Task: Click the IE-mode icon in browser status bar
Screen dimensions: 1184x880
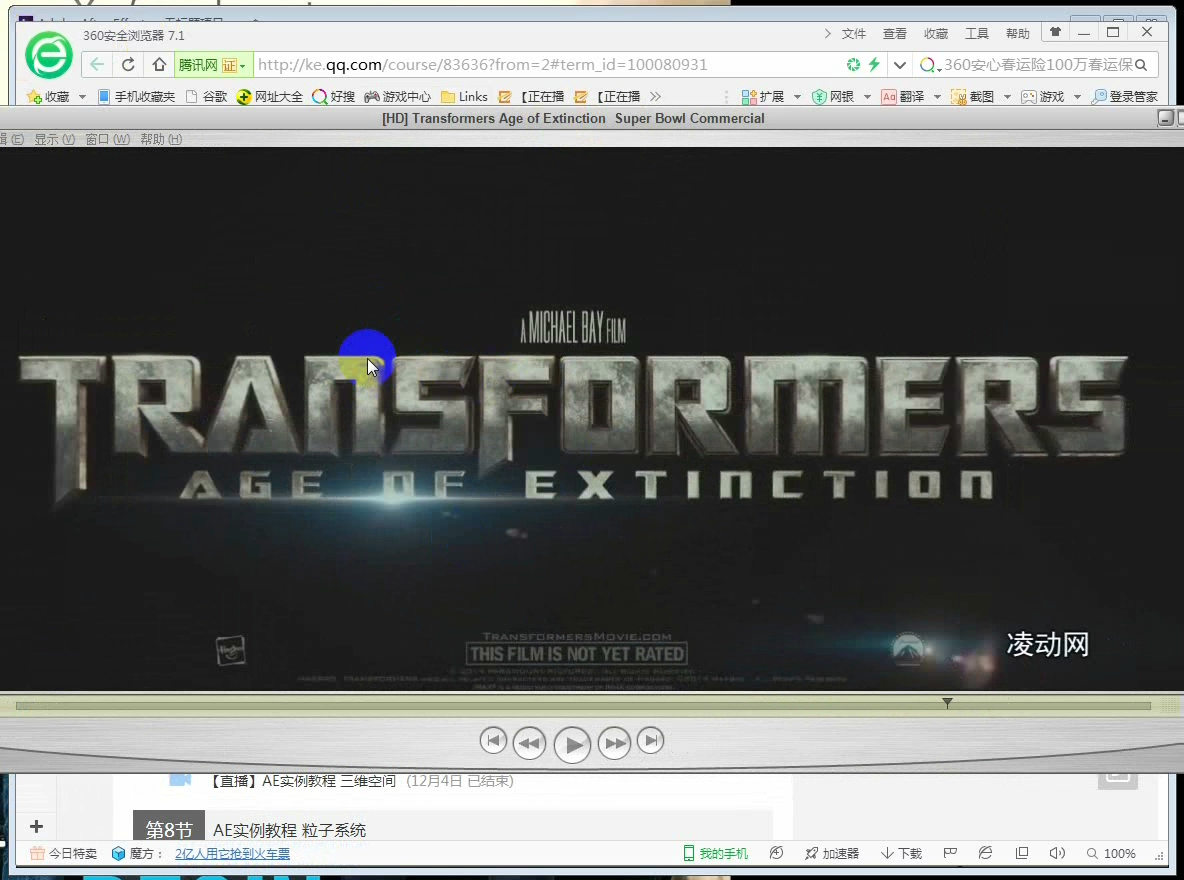Action: pyautogui.click(x=985, y=854)
